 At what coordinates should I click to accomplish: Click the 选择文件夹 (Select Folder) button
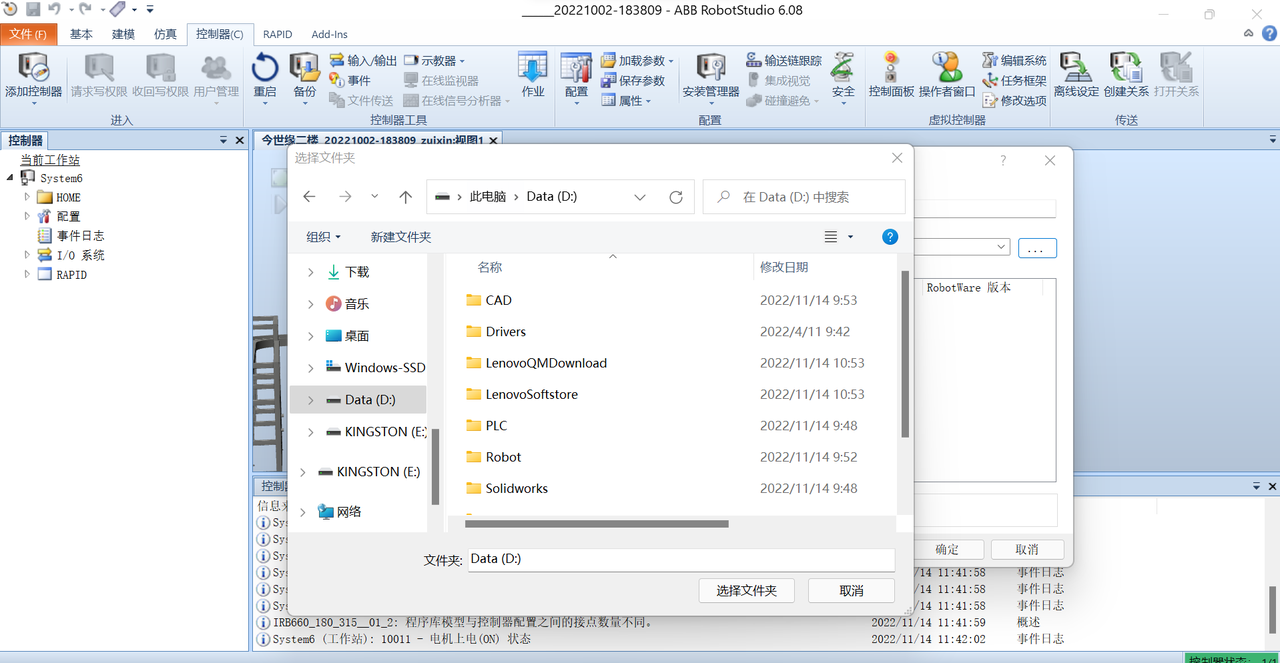coord(746,591)
